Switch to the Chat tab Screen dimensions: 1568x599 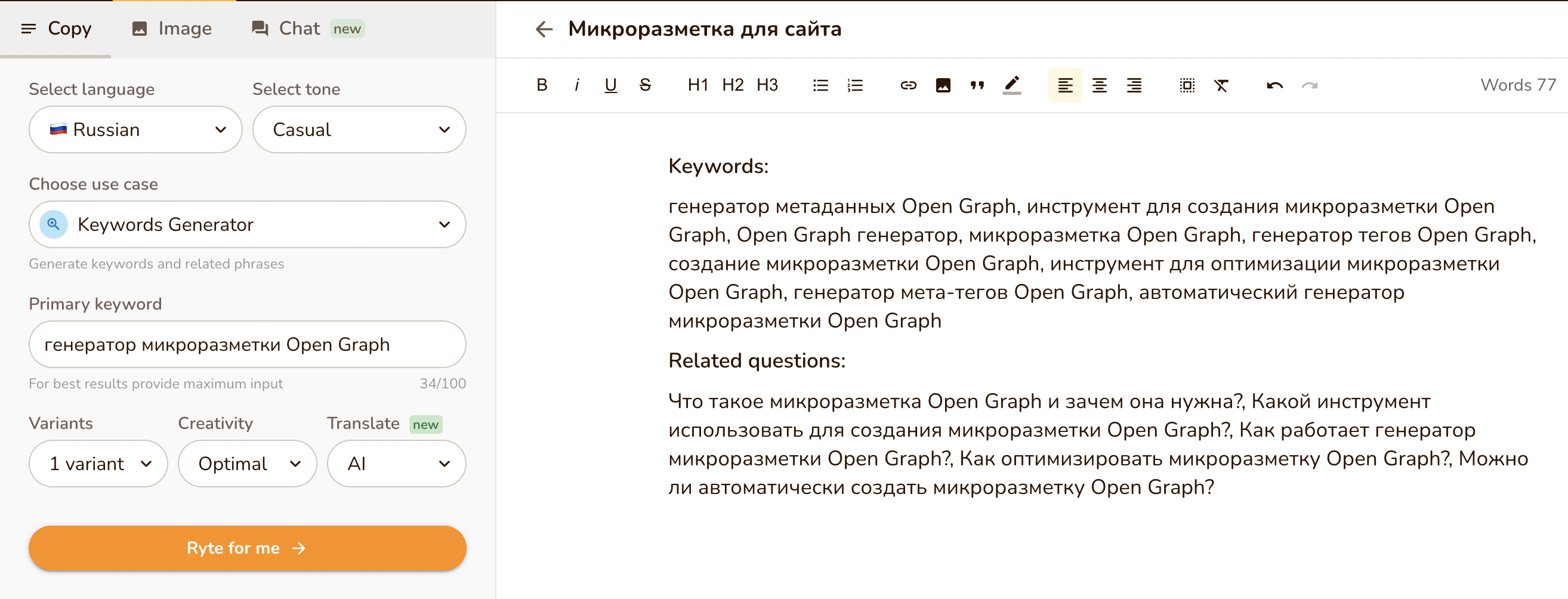tap(300, 28)
